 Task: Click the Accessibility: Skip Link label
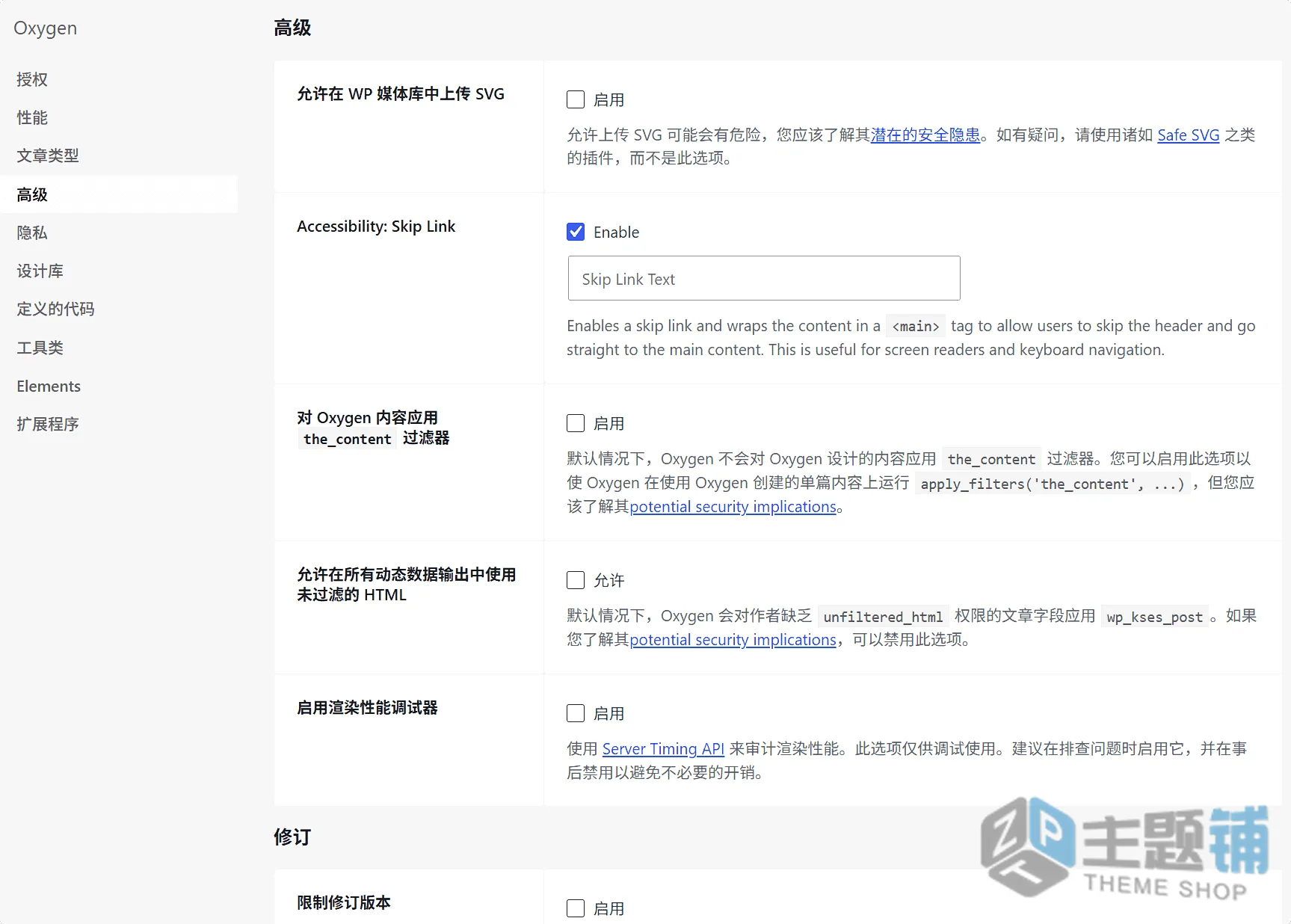pyautogui.click(x=376, y=227)
